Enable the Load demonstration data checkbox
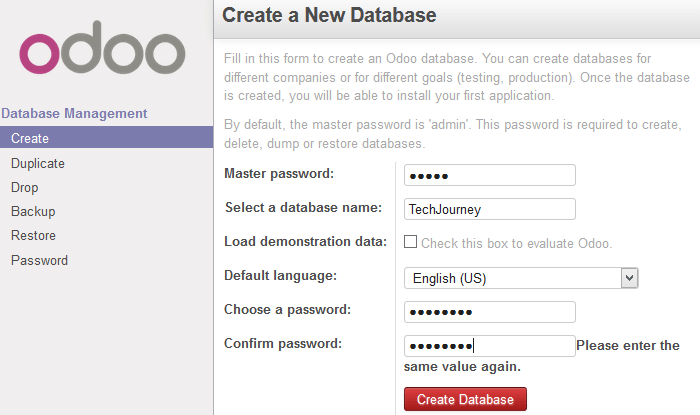 point(410,242)
